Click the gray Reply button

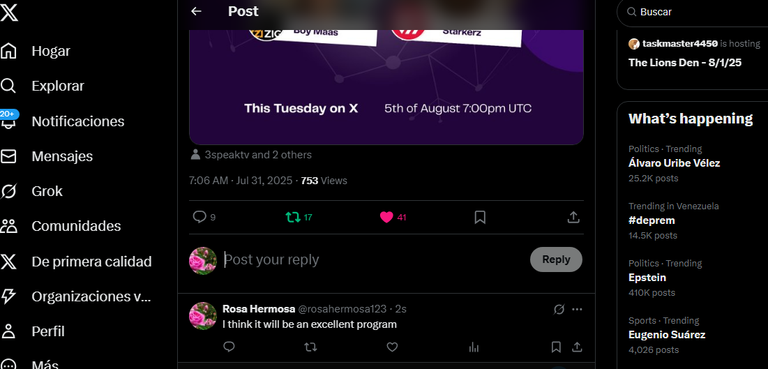[x=556, y=259]
